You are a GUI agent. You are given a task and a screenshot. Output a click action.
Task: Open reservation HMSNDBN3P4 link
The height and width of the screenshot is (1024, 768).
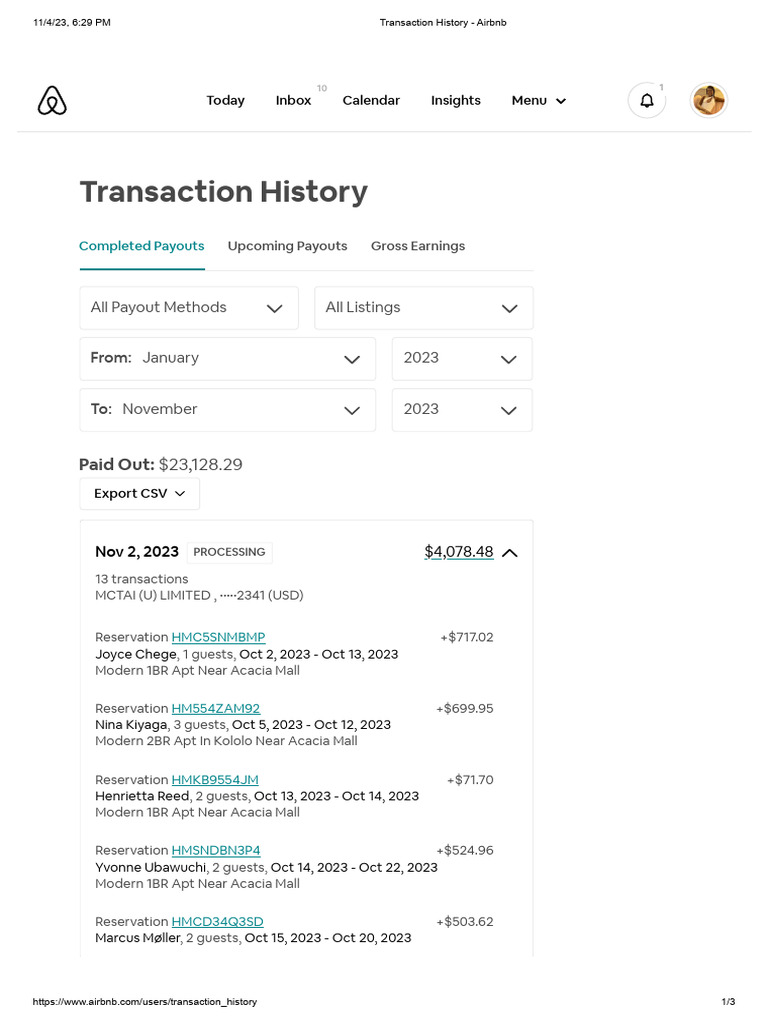pos(215,850)
